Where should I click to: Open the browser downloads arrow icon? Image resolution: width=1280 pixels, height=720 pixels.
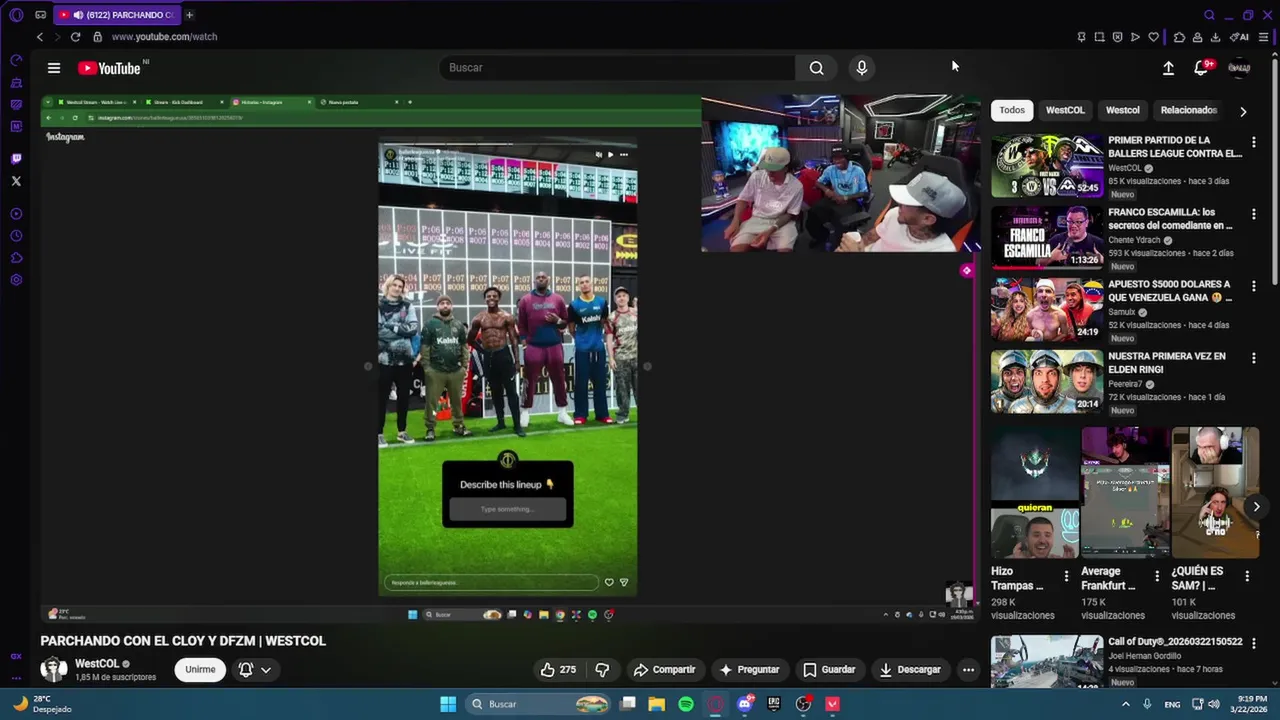click(x=1215, y=37)
